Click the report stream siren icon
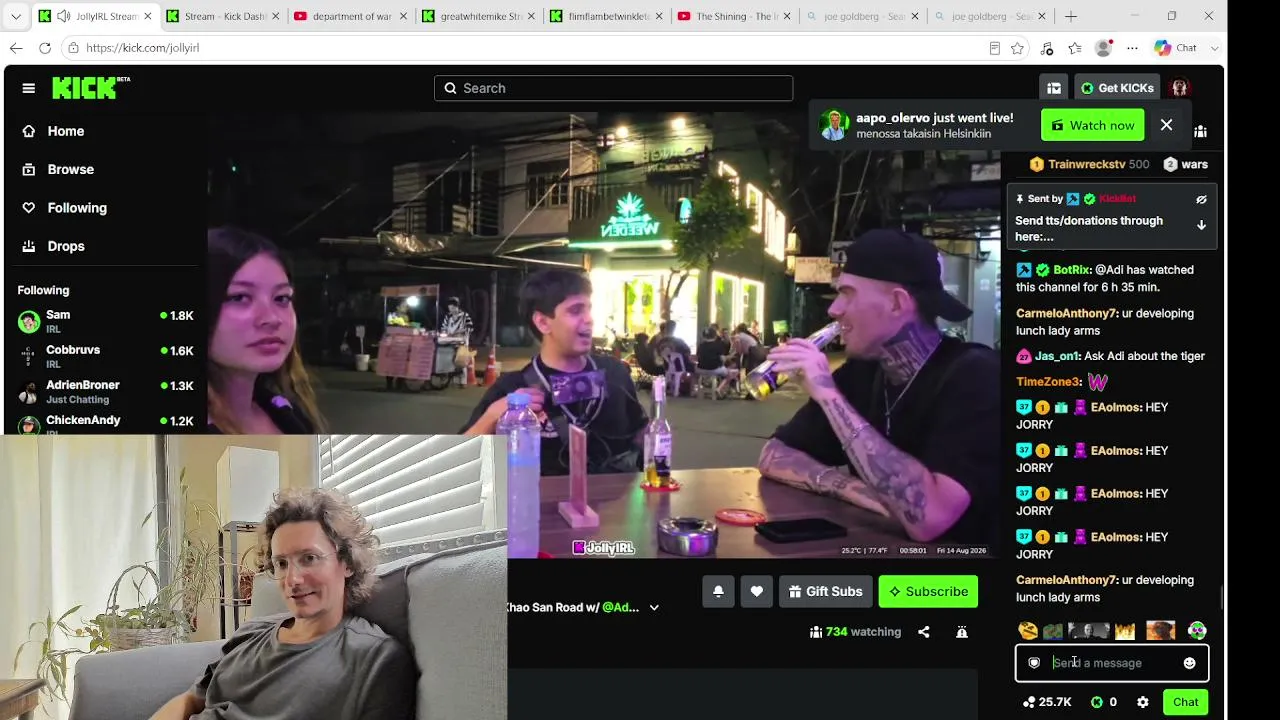 pyautogui.click(x=962, y=632)
